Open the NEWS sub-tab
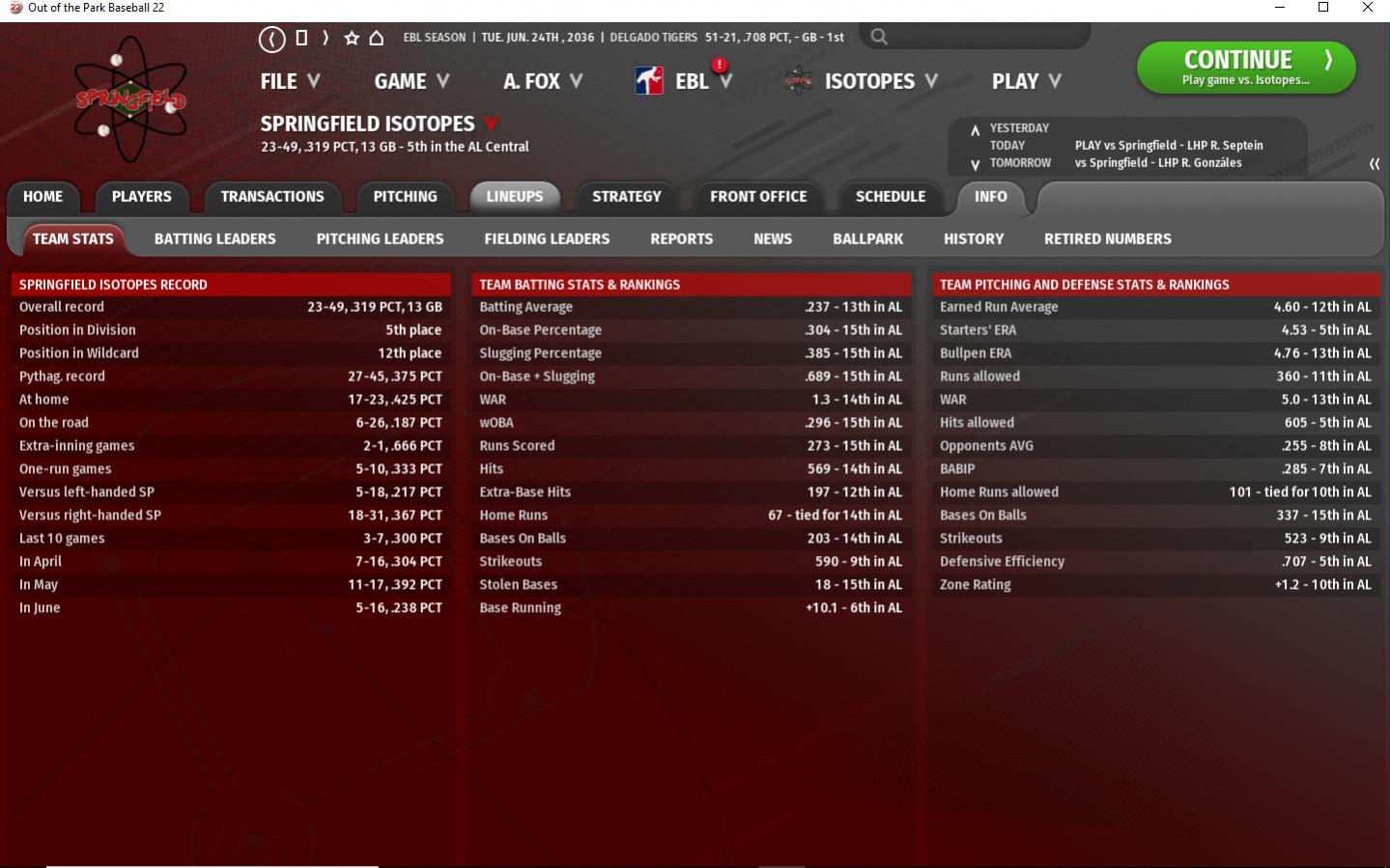Viewport: 1390px width, 868px height. (773, 239)
